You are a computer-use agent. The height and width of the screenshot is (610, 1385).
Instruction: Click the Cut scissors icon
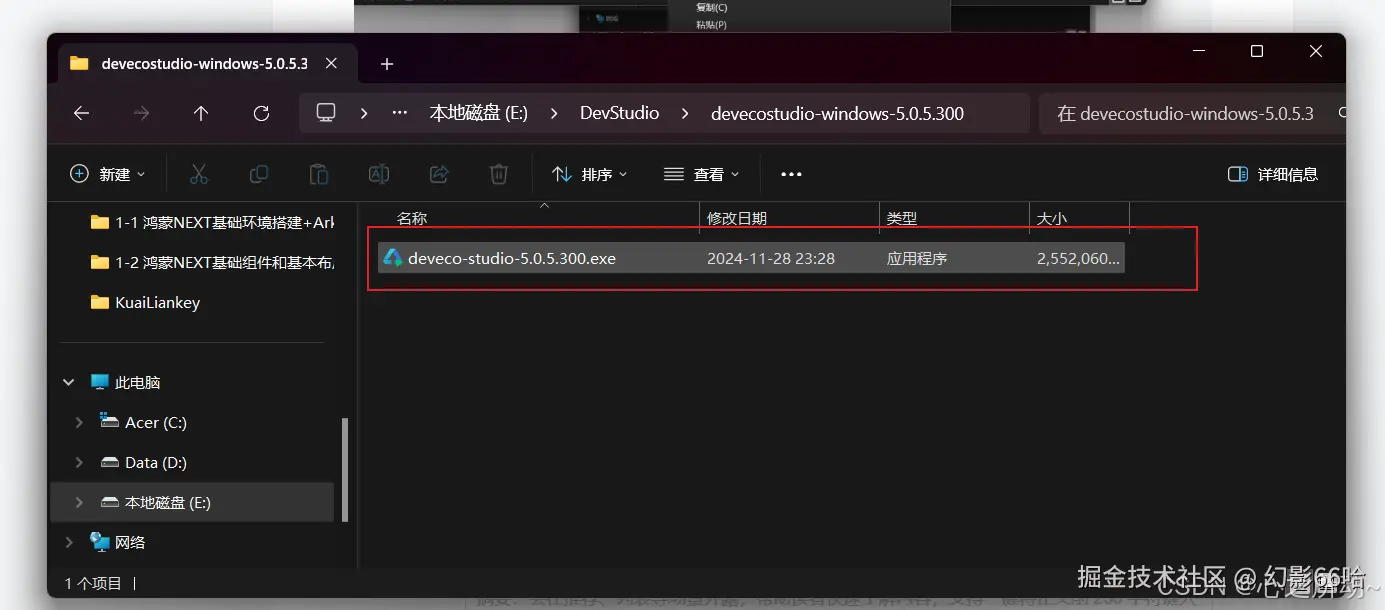point(199,174)
